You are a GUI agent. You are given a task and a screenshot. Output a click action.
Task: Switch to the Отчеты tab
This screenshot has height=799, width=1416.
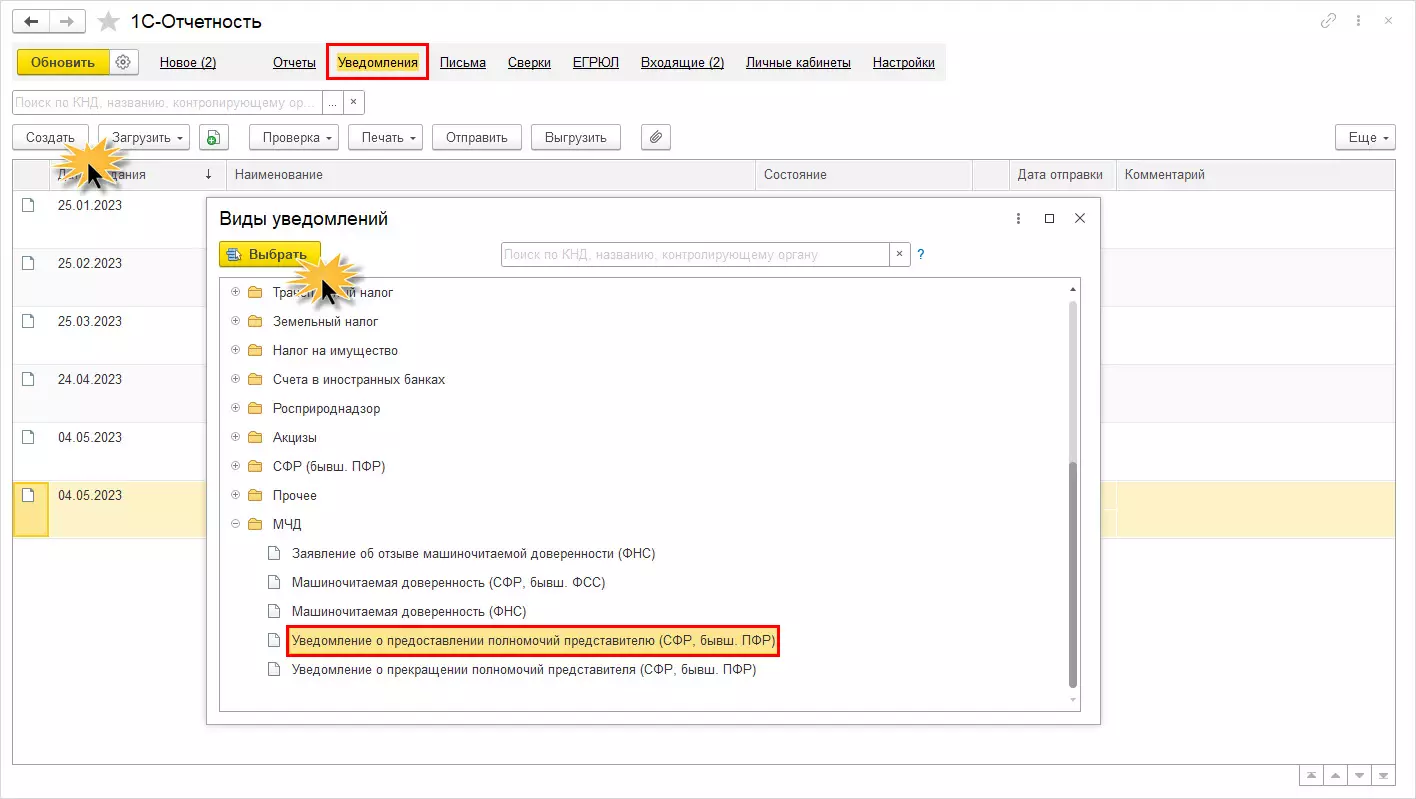click(x=294, y=62)
